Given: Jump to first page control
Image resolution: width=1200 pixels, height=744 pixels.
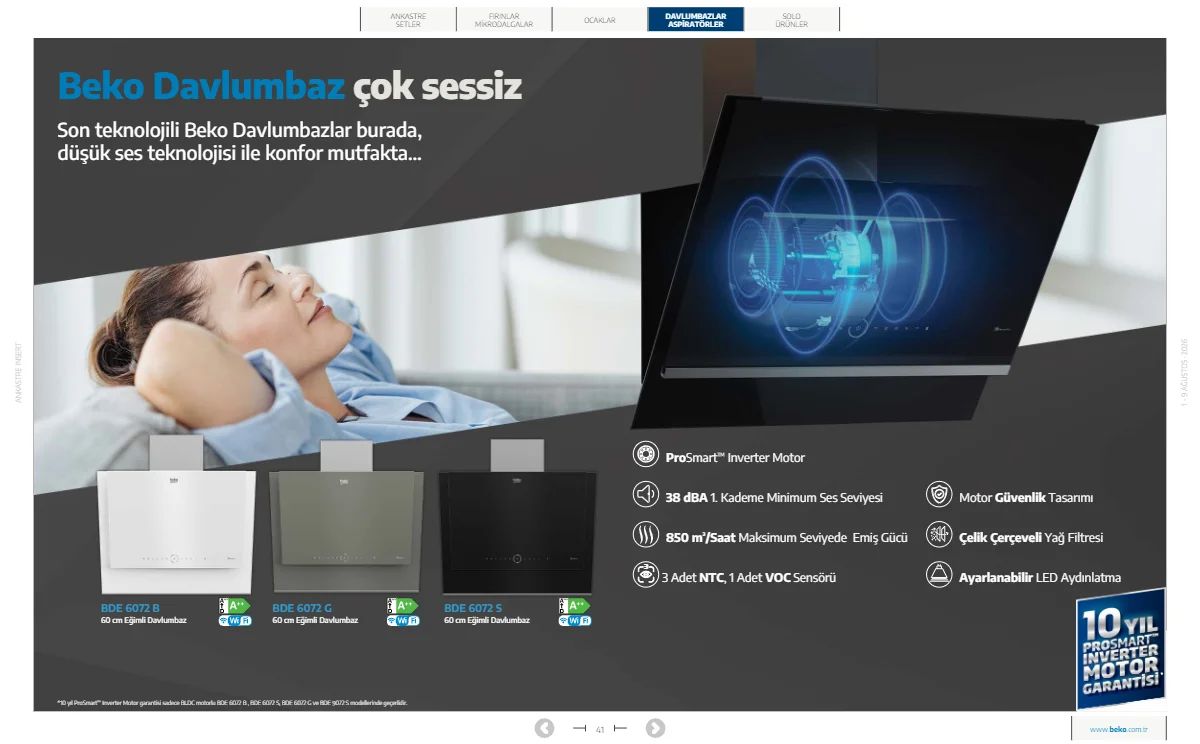Looking at the screenshot, I should (579, 728).
